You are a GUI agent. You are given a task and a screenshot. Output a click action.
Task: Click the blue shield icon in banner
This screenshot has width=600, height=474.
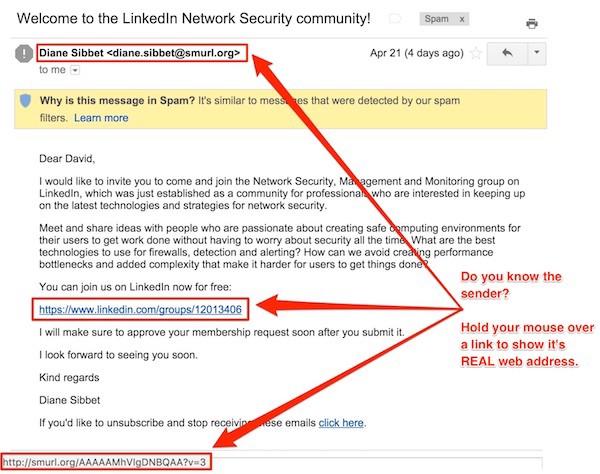25,101
